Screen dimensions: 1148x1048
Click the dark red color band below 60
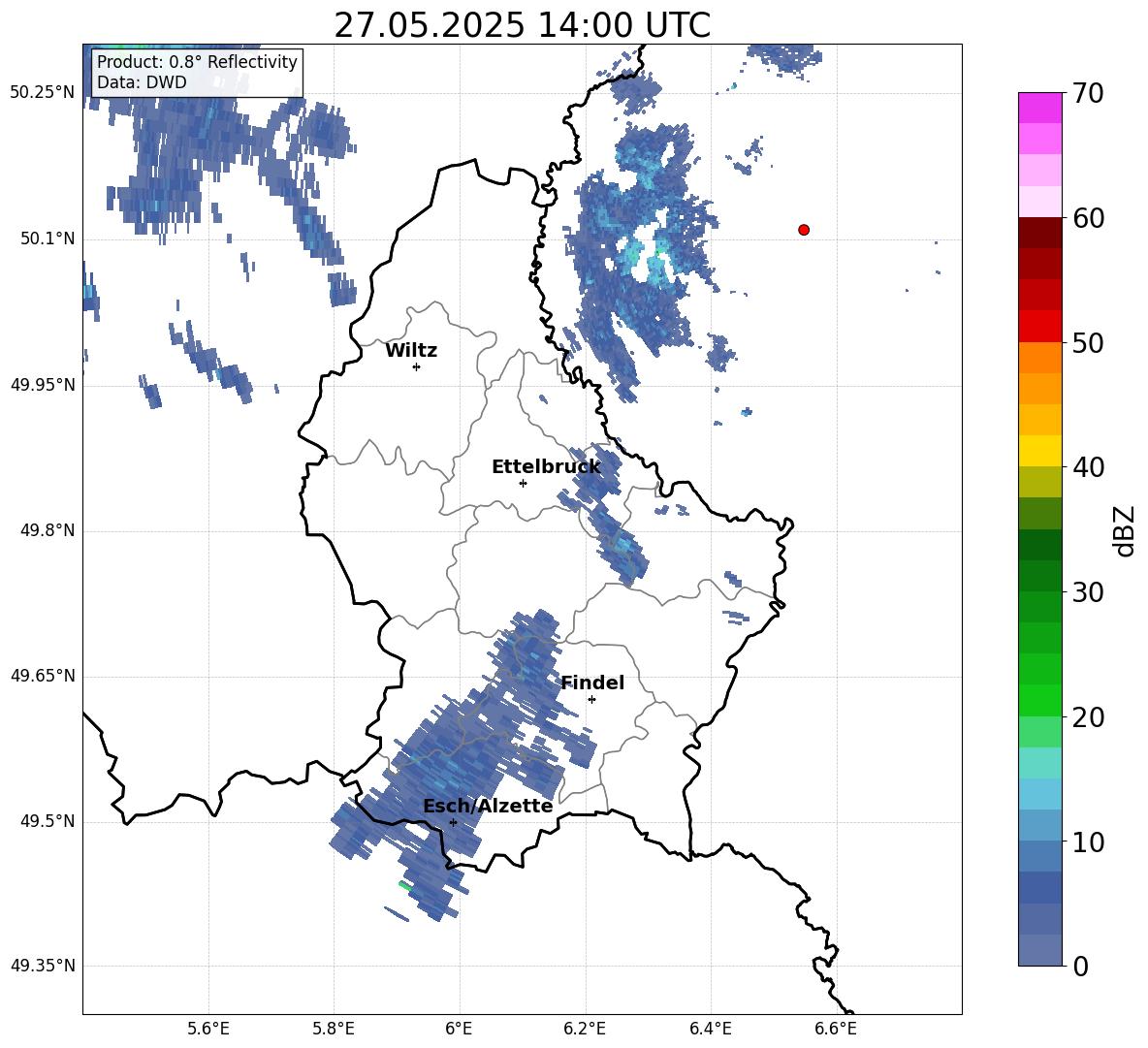tap(1040, 233)
